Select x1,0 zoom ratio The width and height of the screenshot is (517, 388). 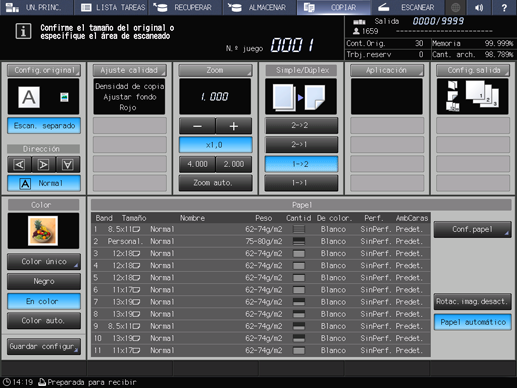click(x=215, y=145)
